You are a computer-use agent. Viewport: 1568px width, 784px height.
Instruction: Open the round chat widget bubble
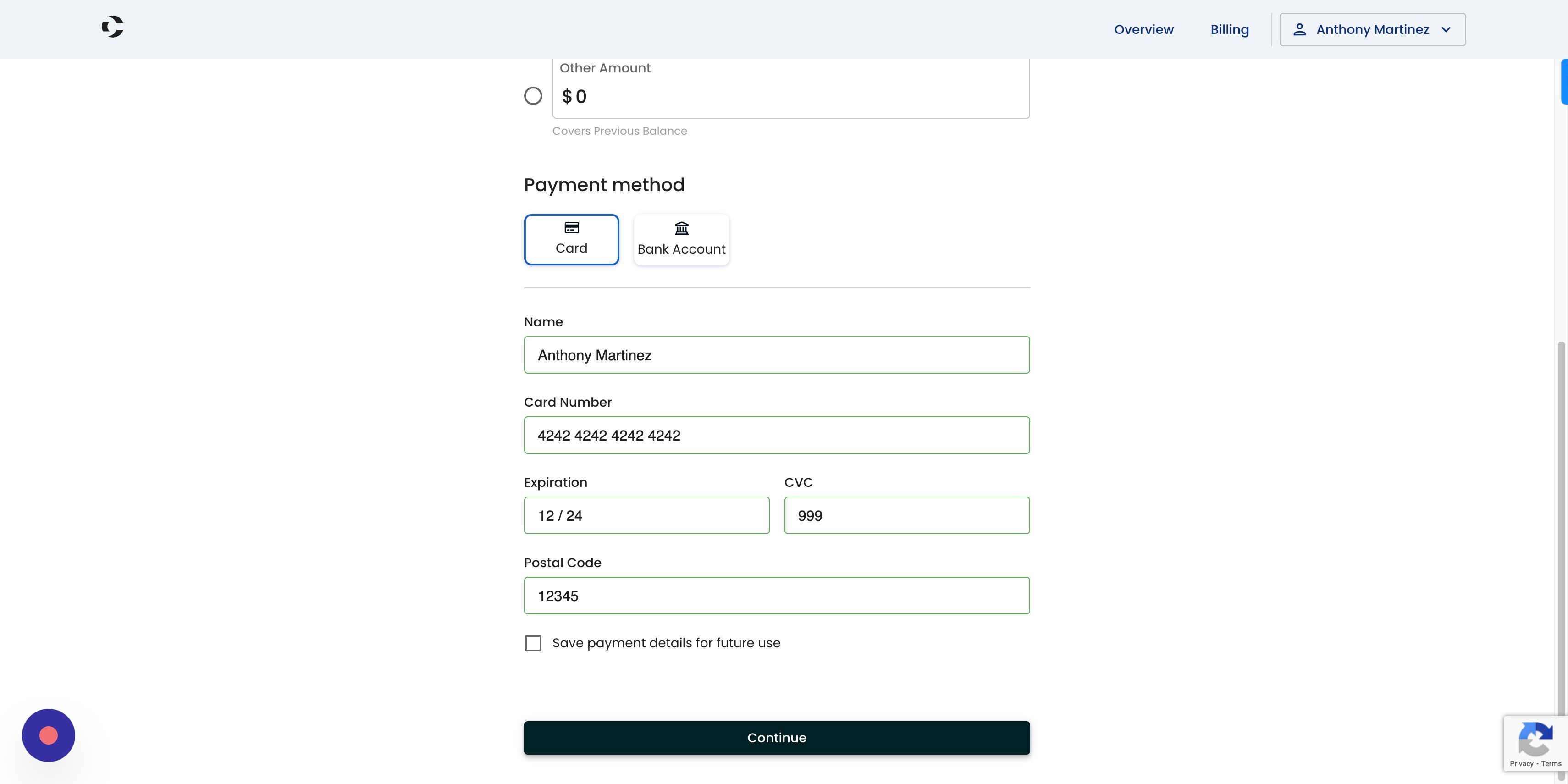tap(49, 734)
